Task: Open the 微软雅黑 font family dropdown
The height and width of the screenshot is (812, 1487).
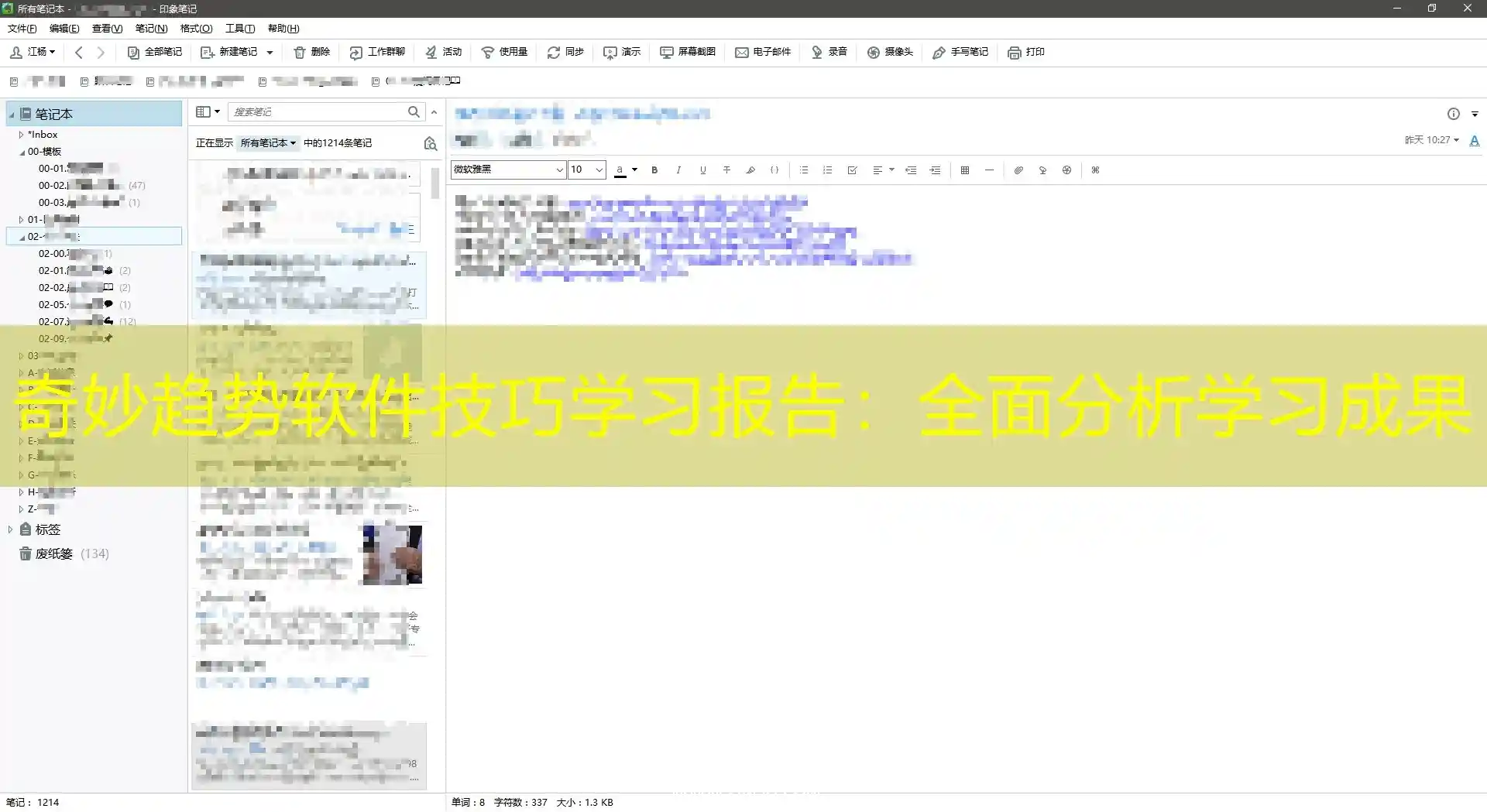Action: tap(508, 170)
